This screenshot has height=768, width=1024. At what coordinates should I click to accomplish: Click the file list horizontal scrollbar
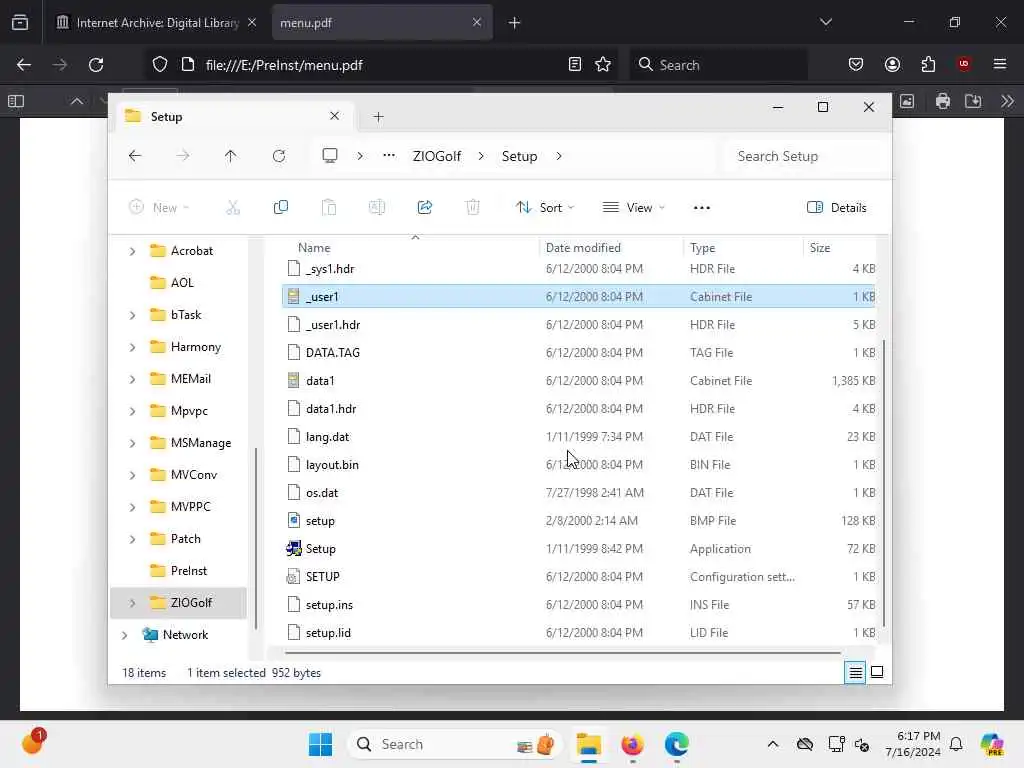[x=563, y=652]
